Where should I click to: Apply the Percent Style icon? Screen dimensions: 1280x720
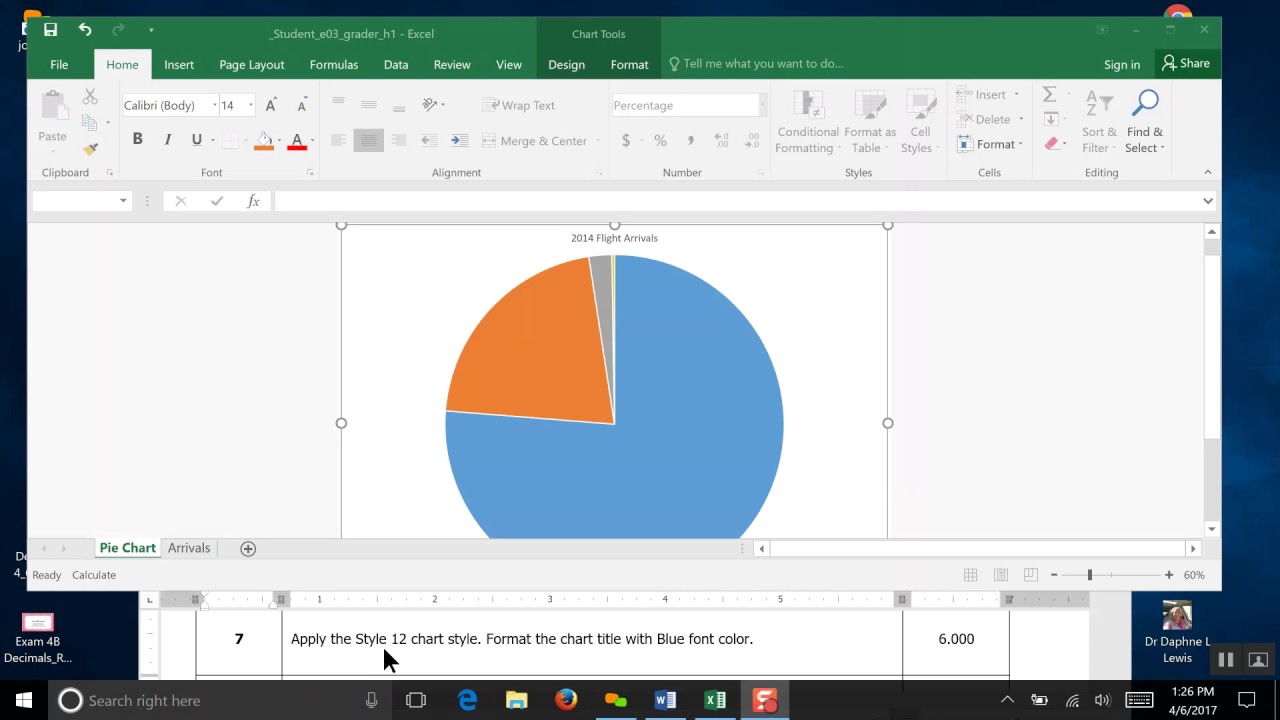(660, 141)
